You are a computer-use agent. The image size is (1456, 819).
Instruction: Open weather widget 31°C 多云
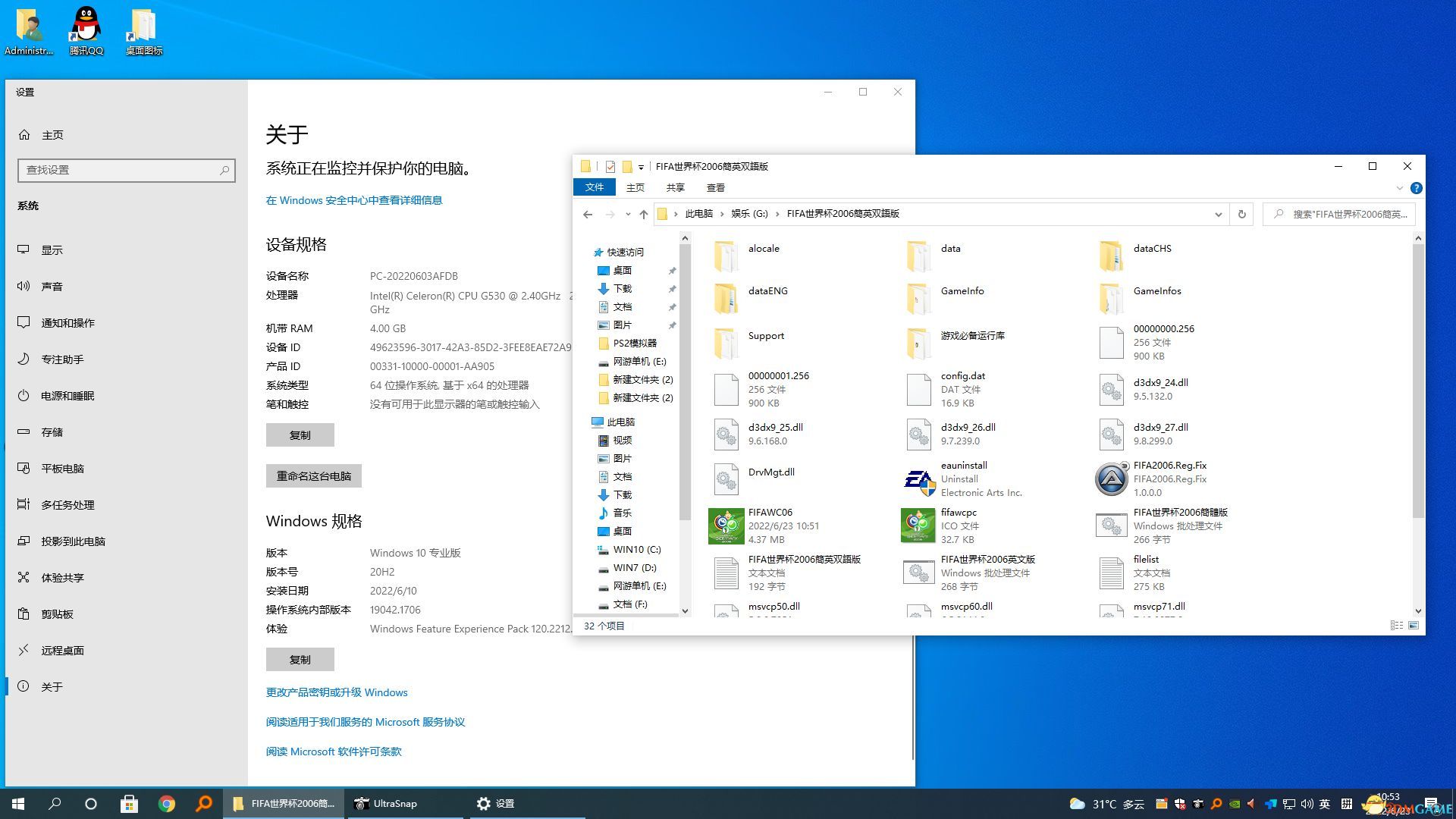1106,804
